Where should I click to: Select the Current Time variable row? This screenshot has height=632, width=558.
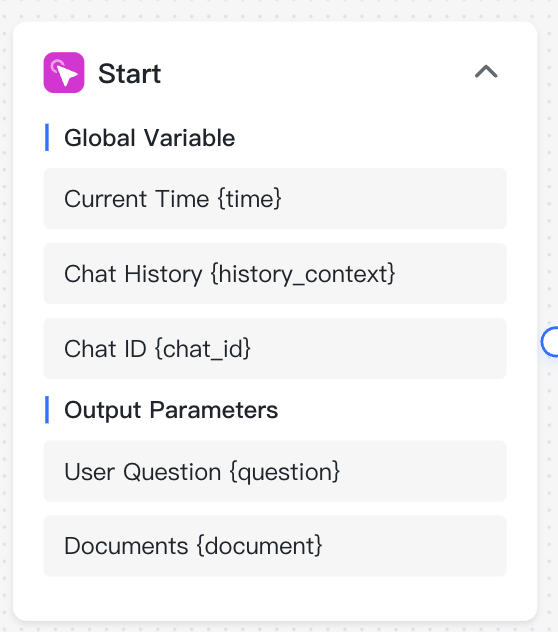coord(275,199)
